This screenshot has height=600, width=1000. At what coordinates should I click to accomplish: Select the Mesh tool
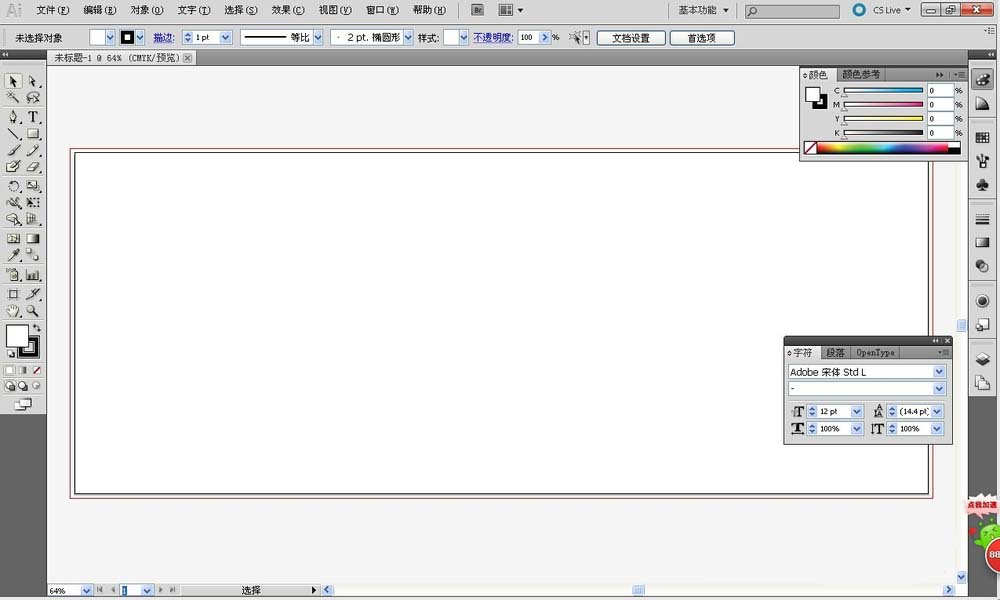coord(13,238)
